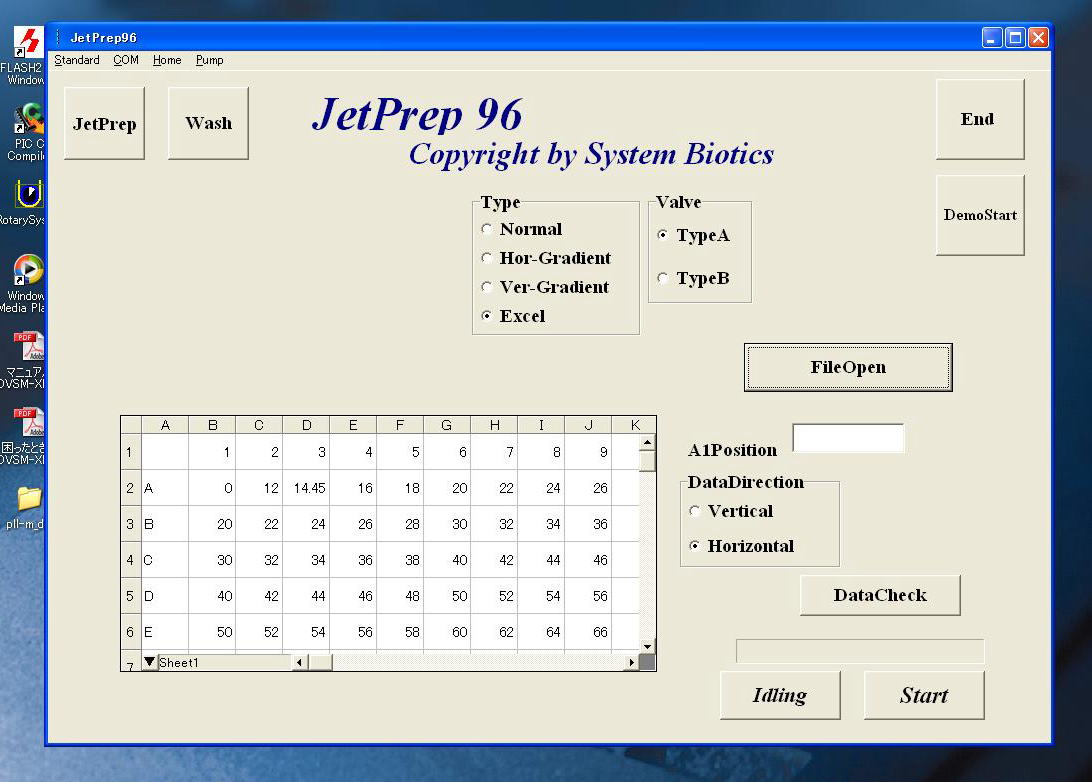The height and width of the screenshot is (782, 1092).
Task: Open the Pump menu
Action: 210,60
